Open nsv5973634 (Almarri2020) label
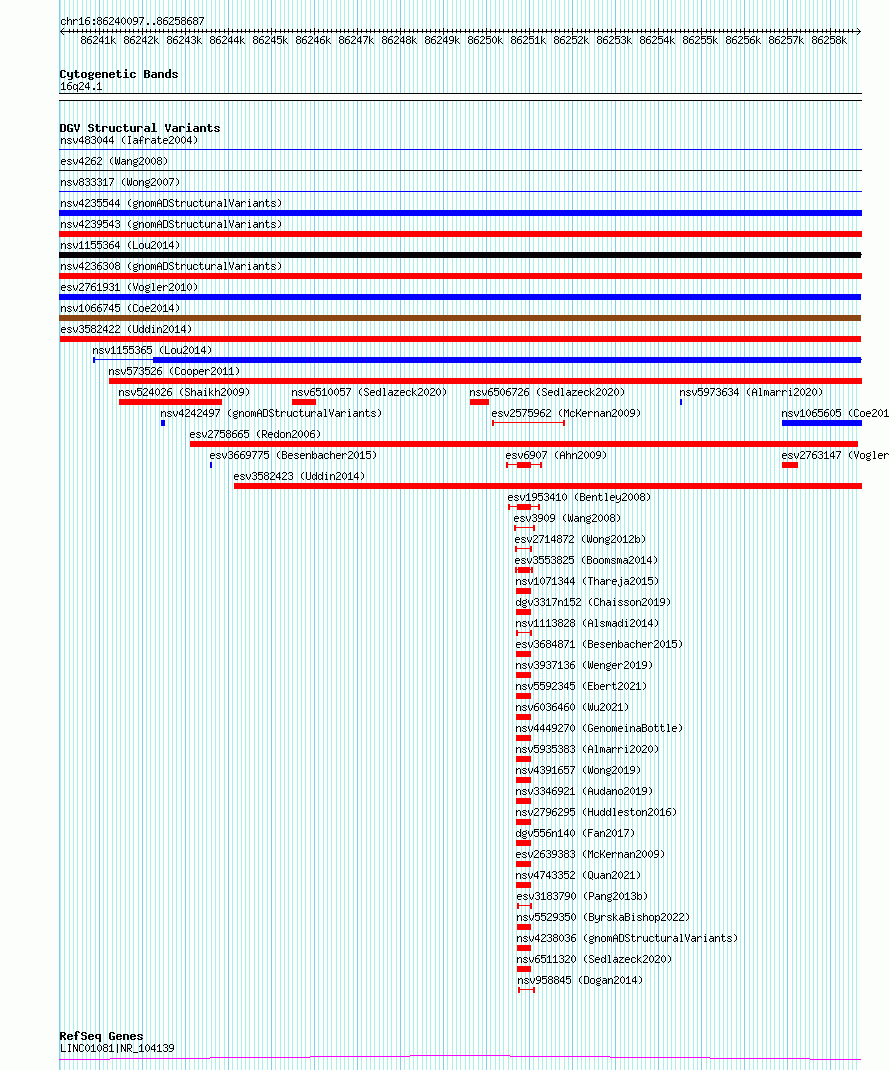 tap(751, 392)
